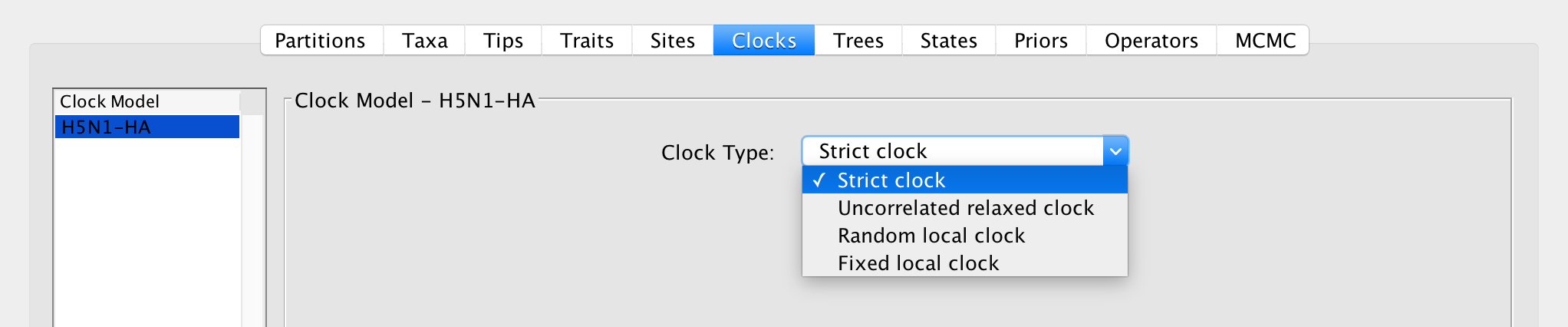Open the MCMC tab

pyautogui.click(x=1263, y=41)
